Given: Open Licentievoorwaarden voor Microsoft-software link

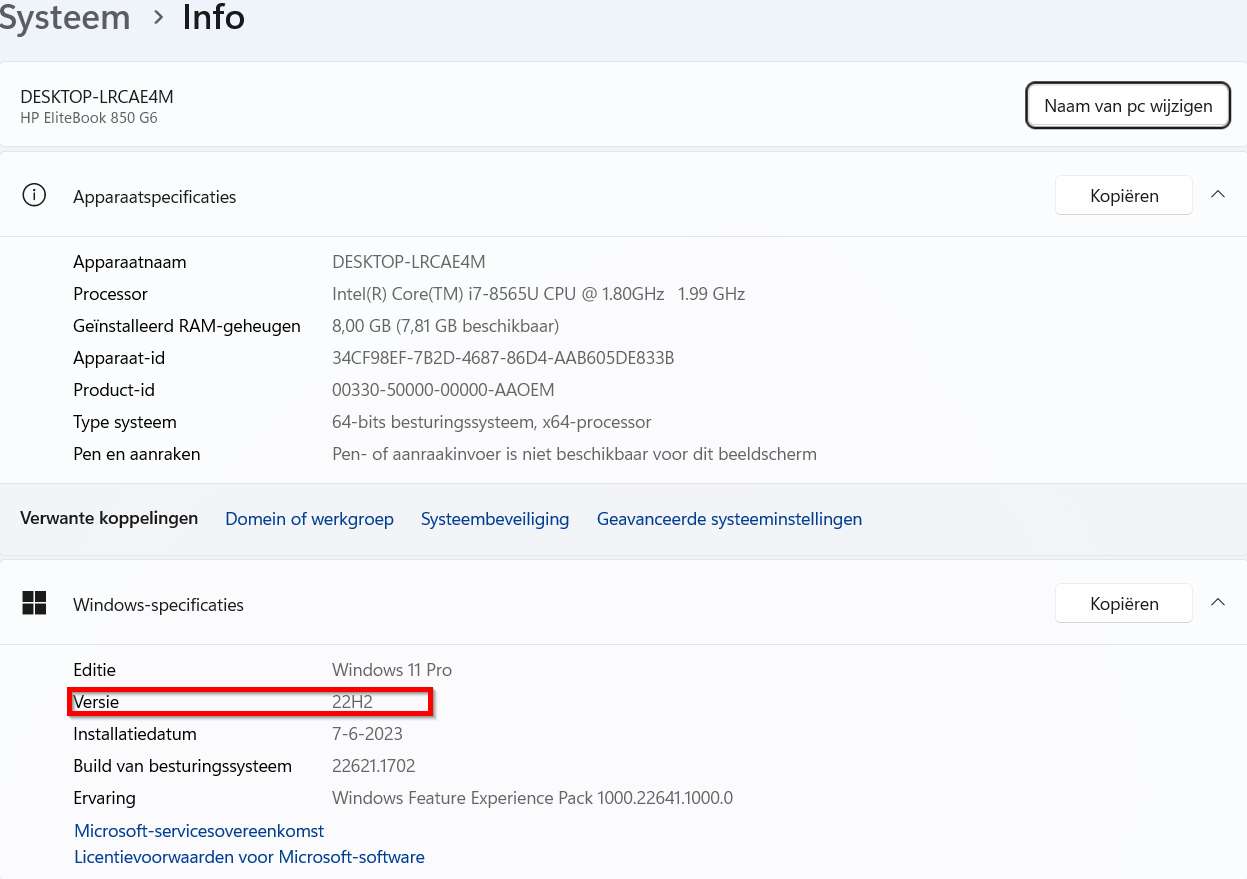Looking at the screenshot, I should (x=249, y=857).
